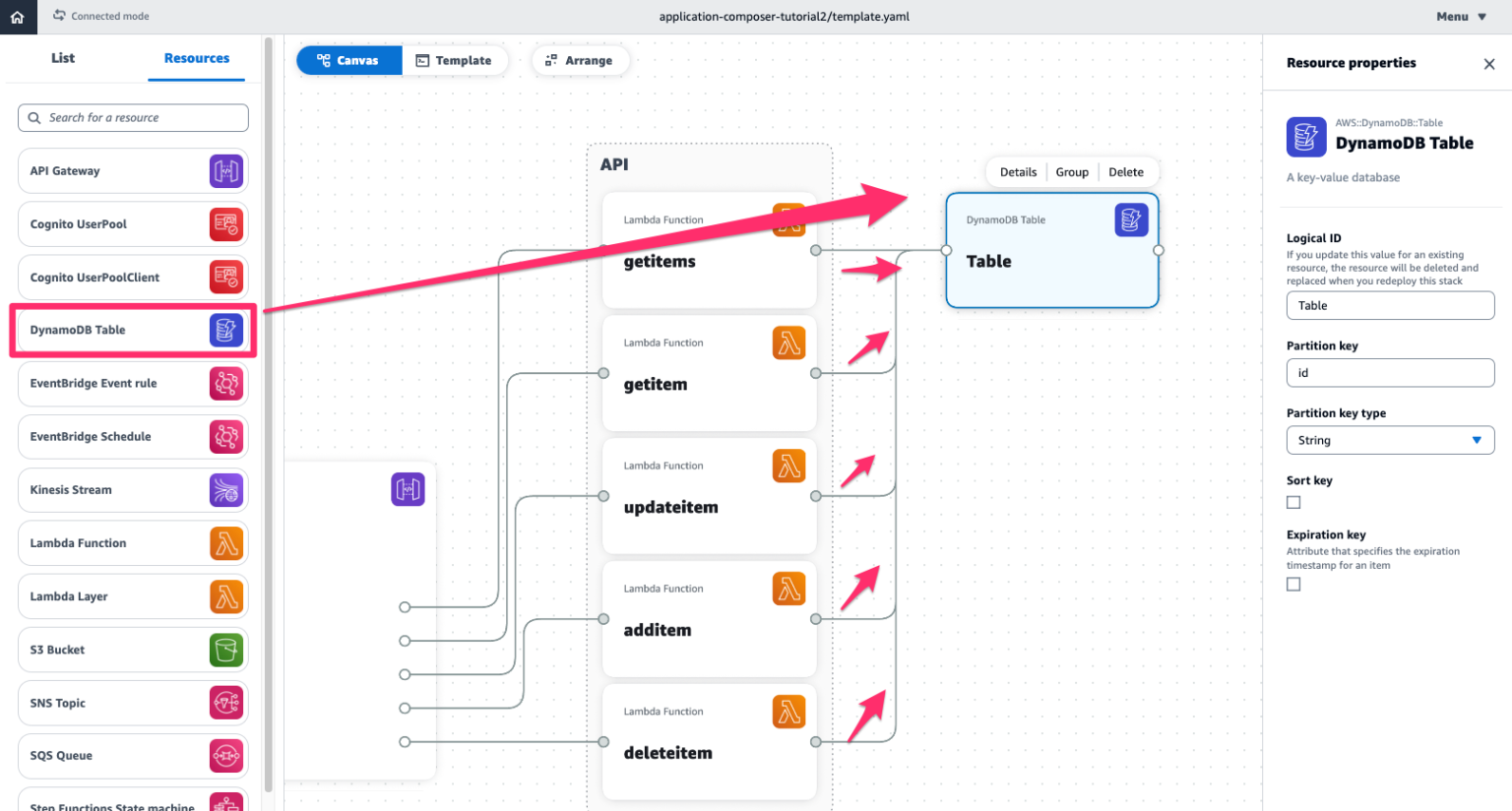Open the Partition key type dropdown
This screenshot has width=1512, height=811.
(1389, 440)
